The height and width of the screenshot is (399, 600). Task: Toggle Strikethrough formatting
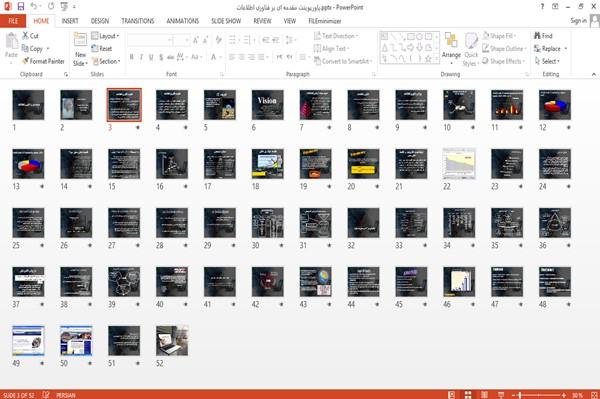171,57
